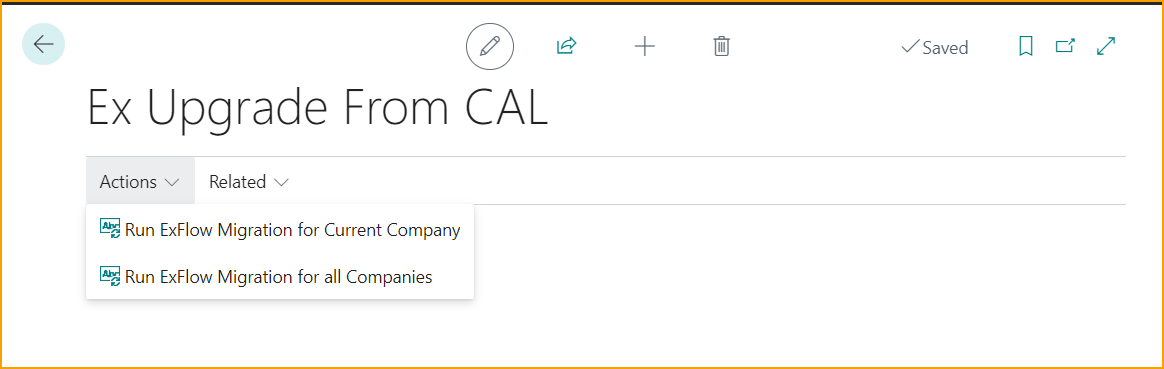Click the icon beside all Companies migration
1164x369 pixels.
point(110,276)
